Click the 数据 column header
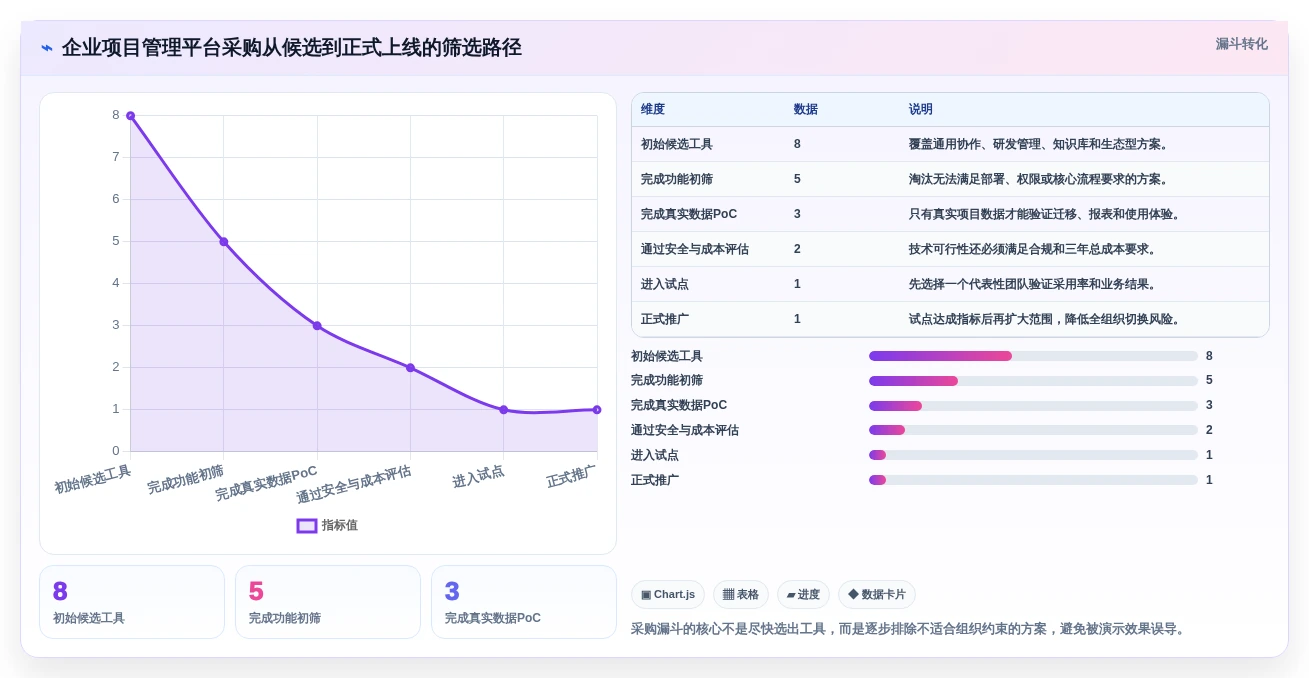Viewport: 1309px width, 678px height. tap(805, 109)
